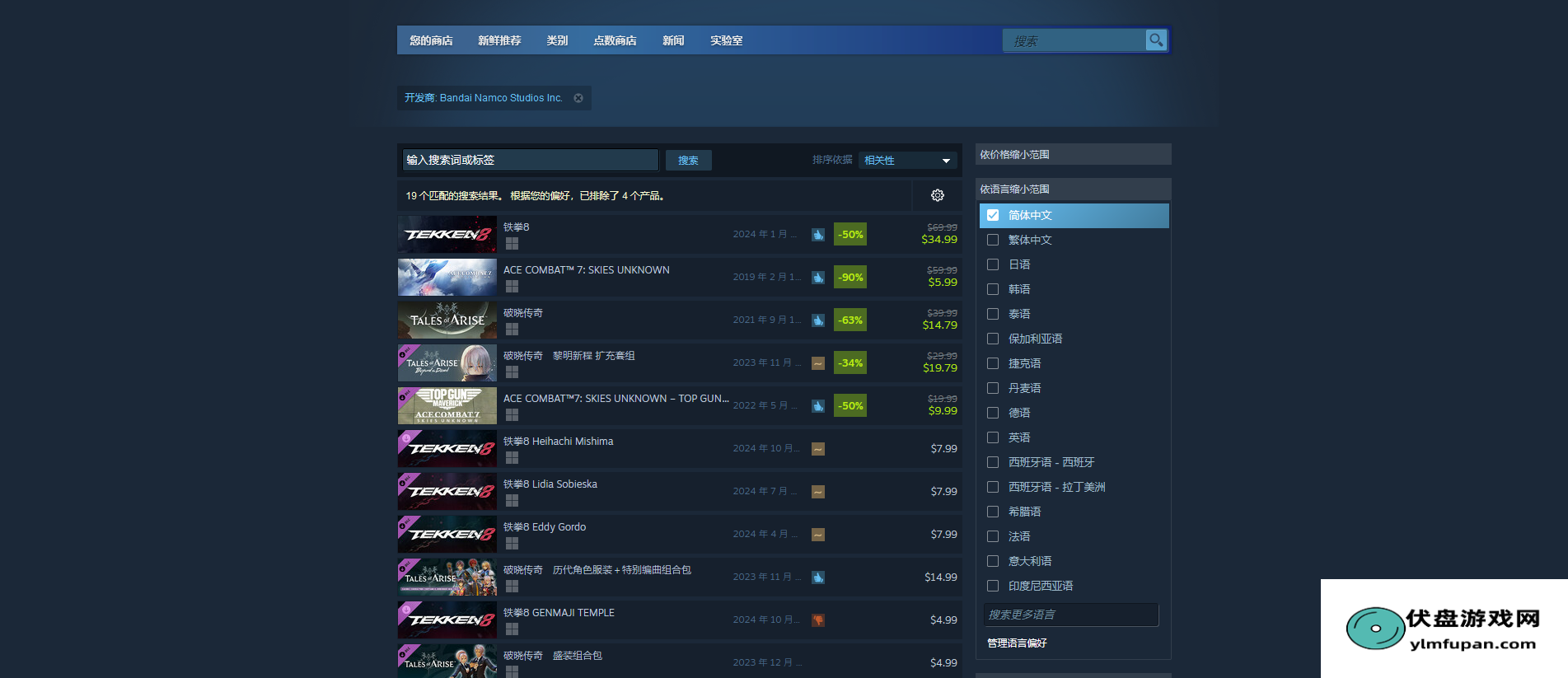Open the 相关性 sort-by dropdown
The width and height of the screenshot is (1568, 678).
coord(907,160)
